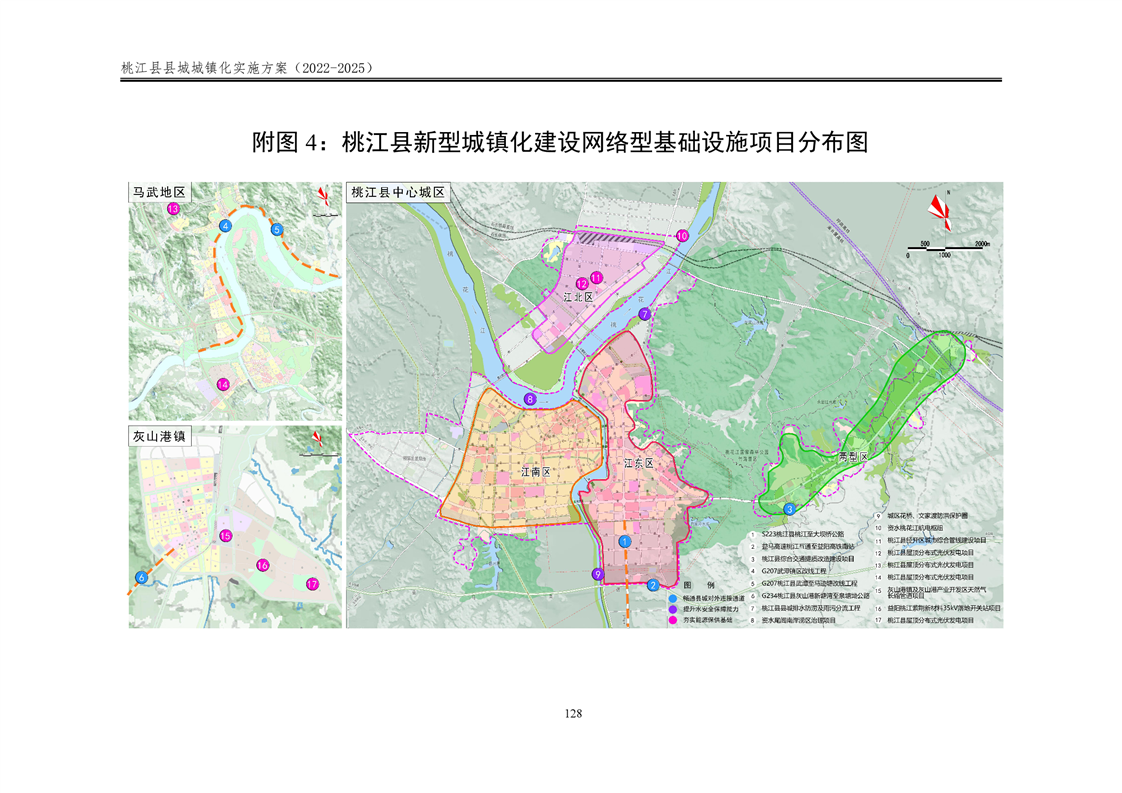The image size is (1122, 793).
Task: Click the north arrow compass in main map
Action: point(939,207)
